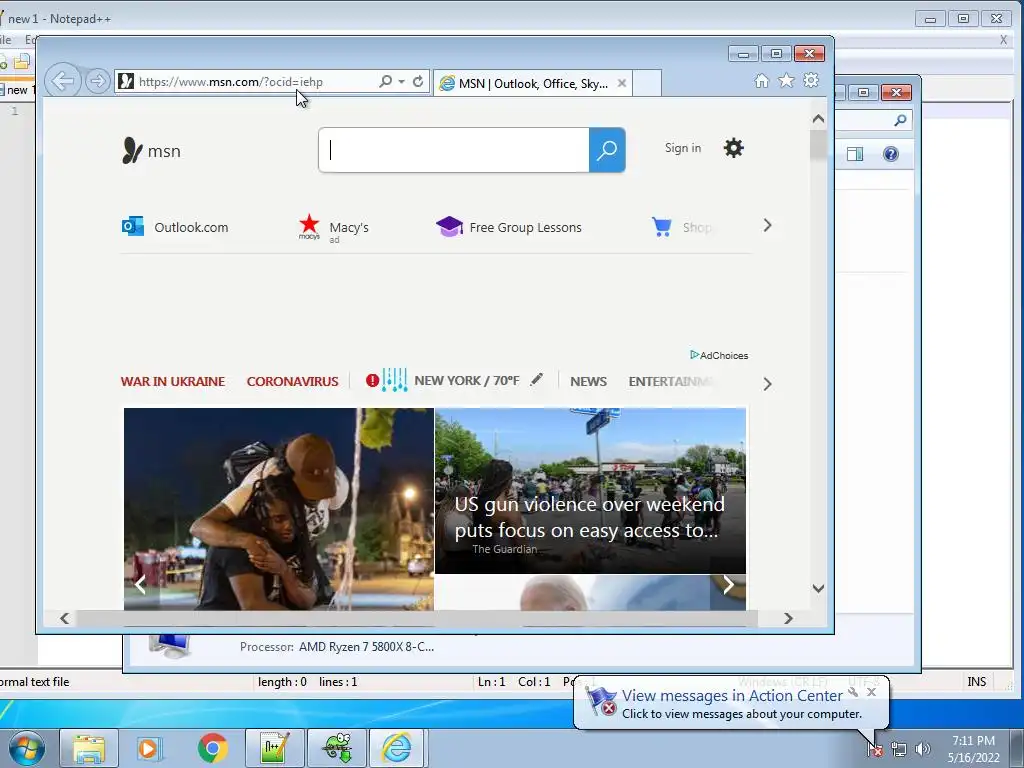This screenshot has height=768, width=1024.
Task: Click the horizontal scroll right arrow
Action: (788, 618)
